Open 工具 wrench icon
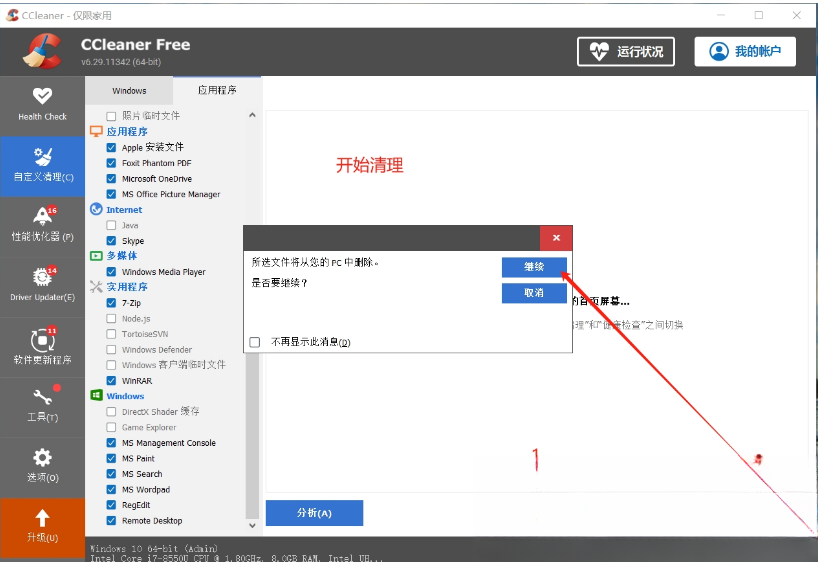818x562 pixels. (x=42, y=398)
